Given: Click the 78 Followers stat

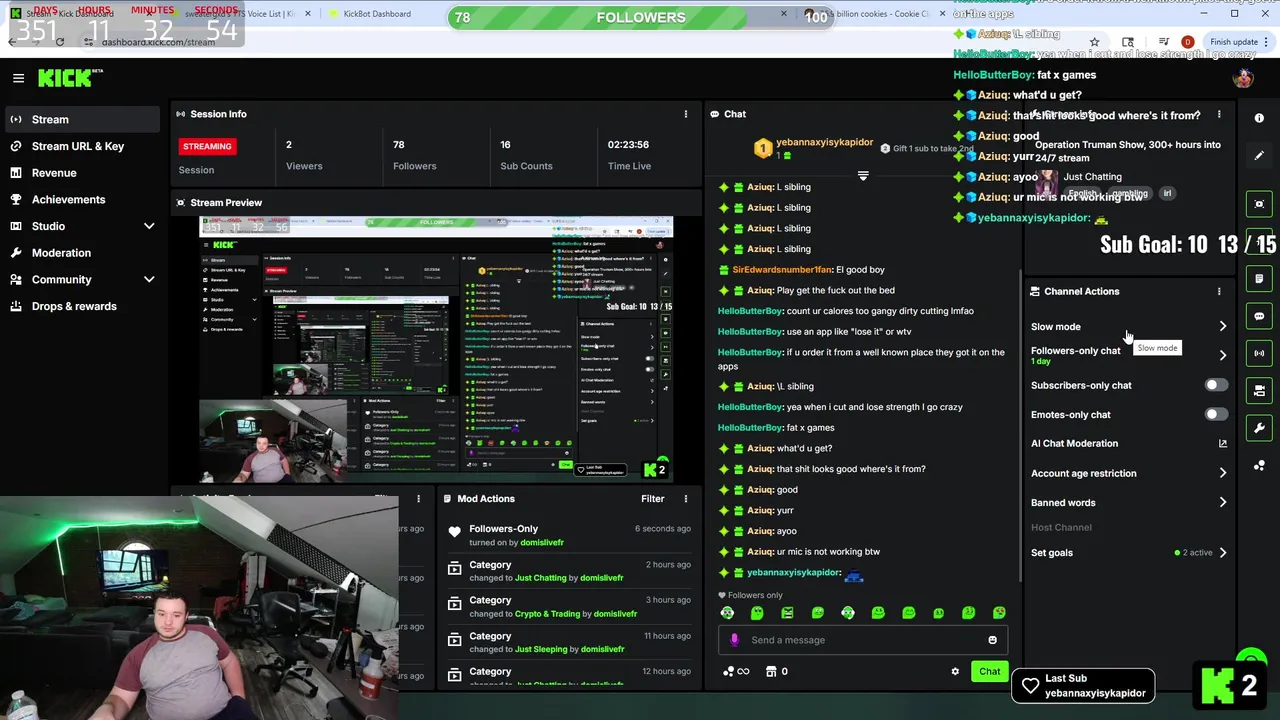Looking at the screenshot, I should point(414,155).
